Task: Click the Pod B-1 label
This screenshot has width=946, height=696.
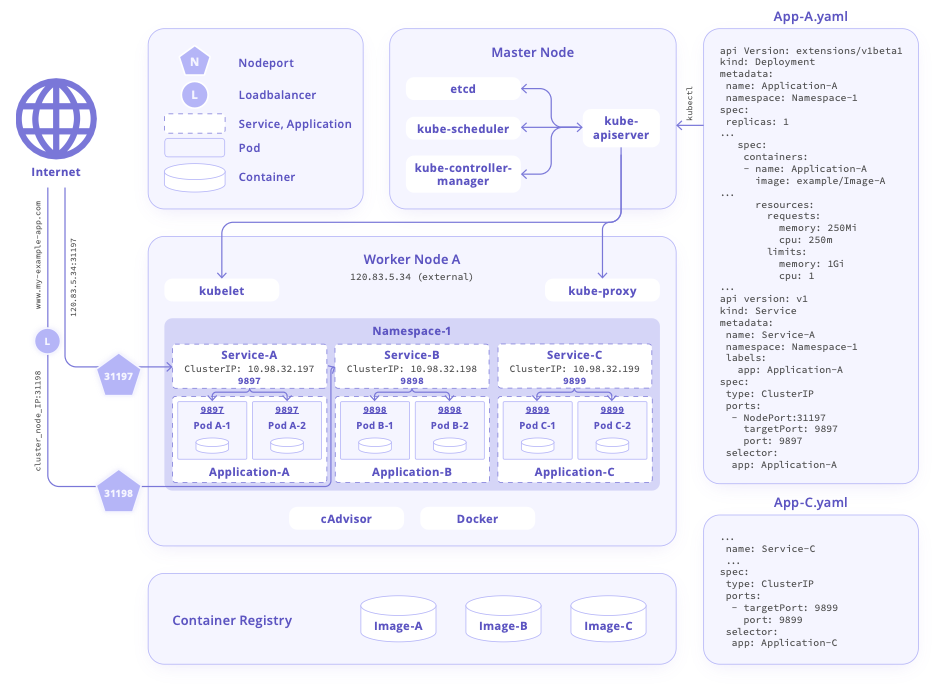Action: (375, 425)
